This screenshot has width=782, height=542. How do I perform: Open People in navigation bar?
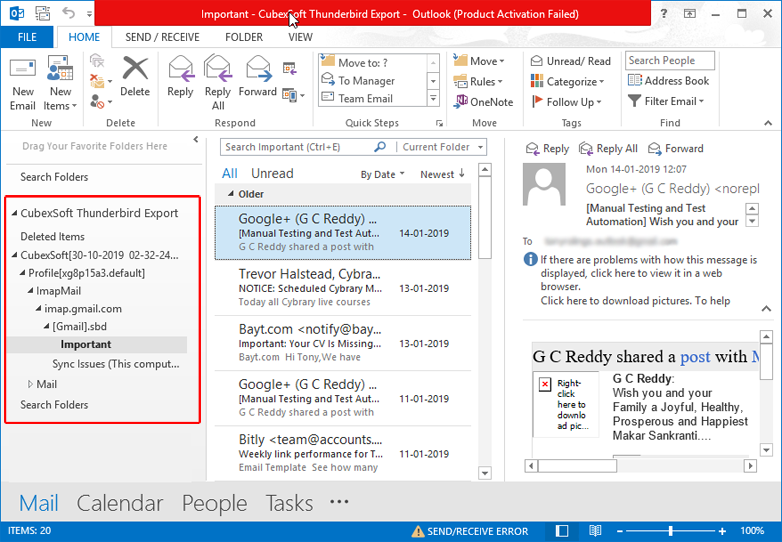coord(214,503)
